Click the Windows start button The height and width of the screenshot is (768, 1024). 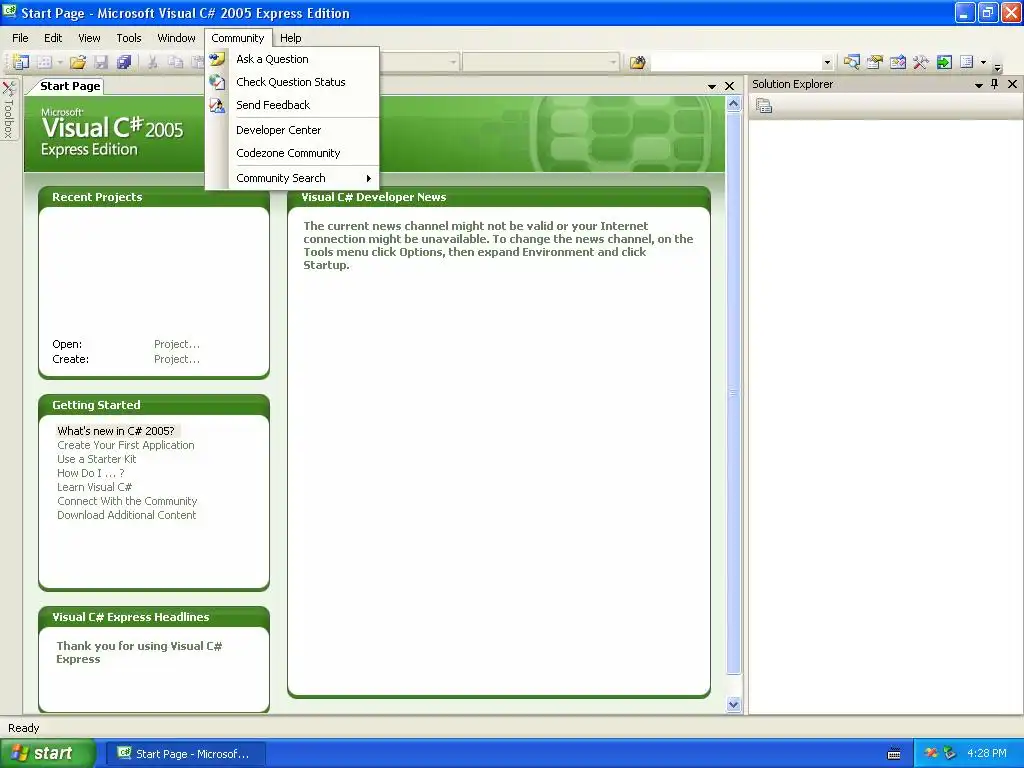click(x=47, y=753)
